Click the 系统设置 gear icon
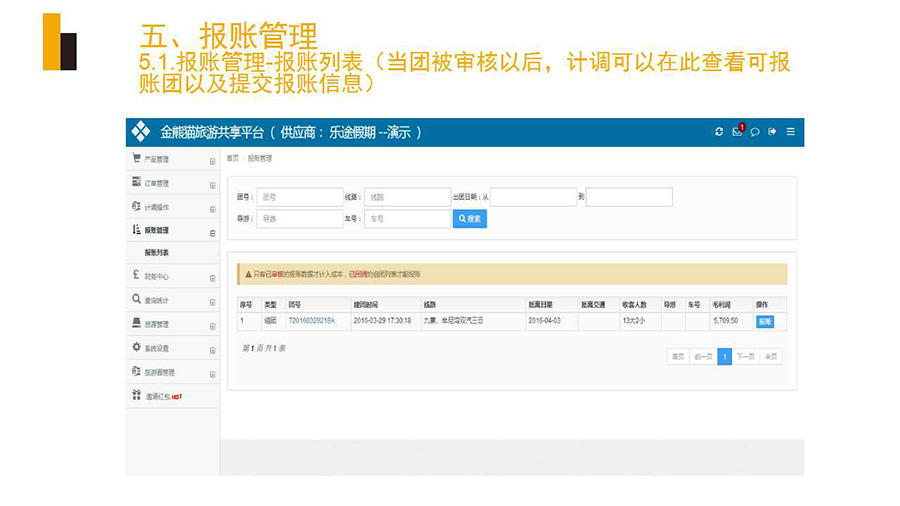 click(x=136, y=347)
